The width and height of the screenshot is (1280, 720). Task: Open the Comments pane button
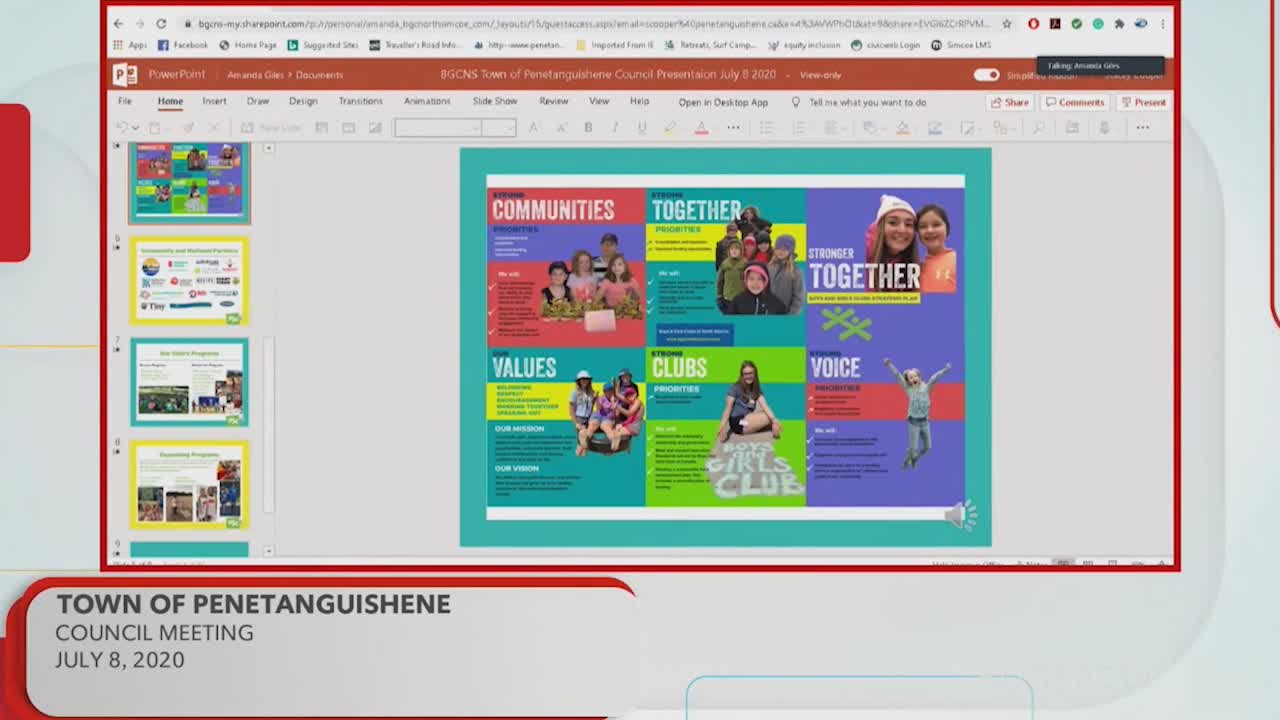[x=1075, y=102]
